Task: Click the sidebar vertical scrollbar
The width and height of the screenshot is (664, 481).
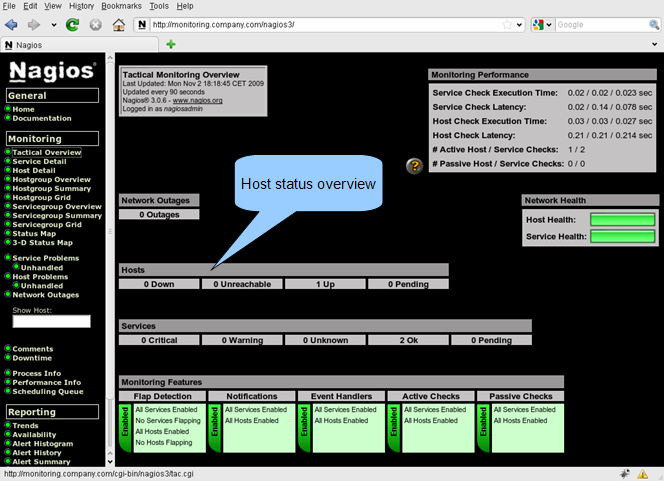Action: 110,231
